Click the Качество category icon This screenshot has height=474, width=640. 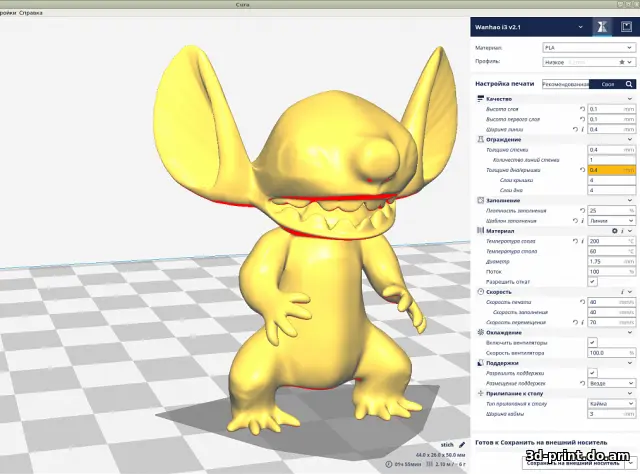click(x=480, y=99)
